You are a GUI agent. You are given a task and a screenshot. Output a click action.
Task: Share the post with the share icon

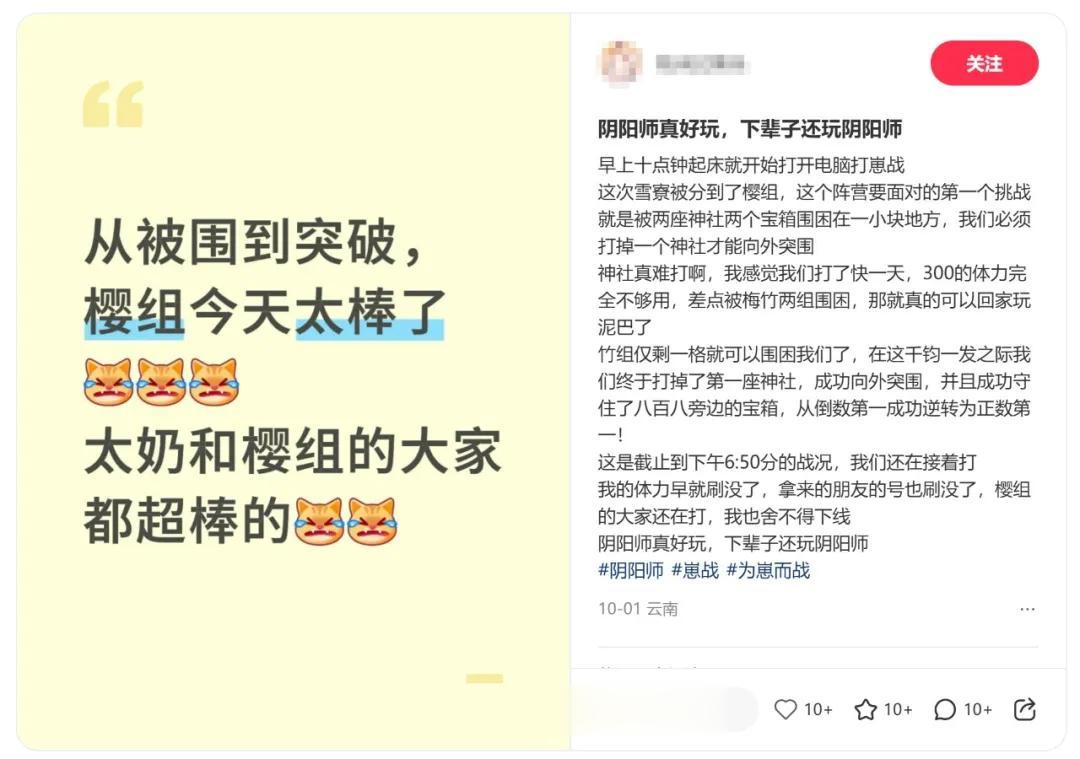1025,709
